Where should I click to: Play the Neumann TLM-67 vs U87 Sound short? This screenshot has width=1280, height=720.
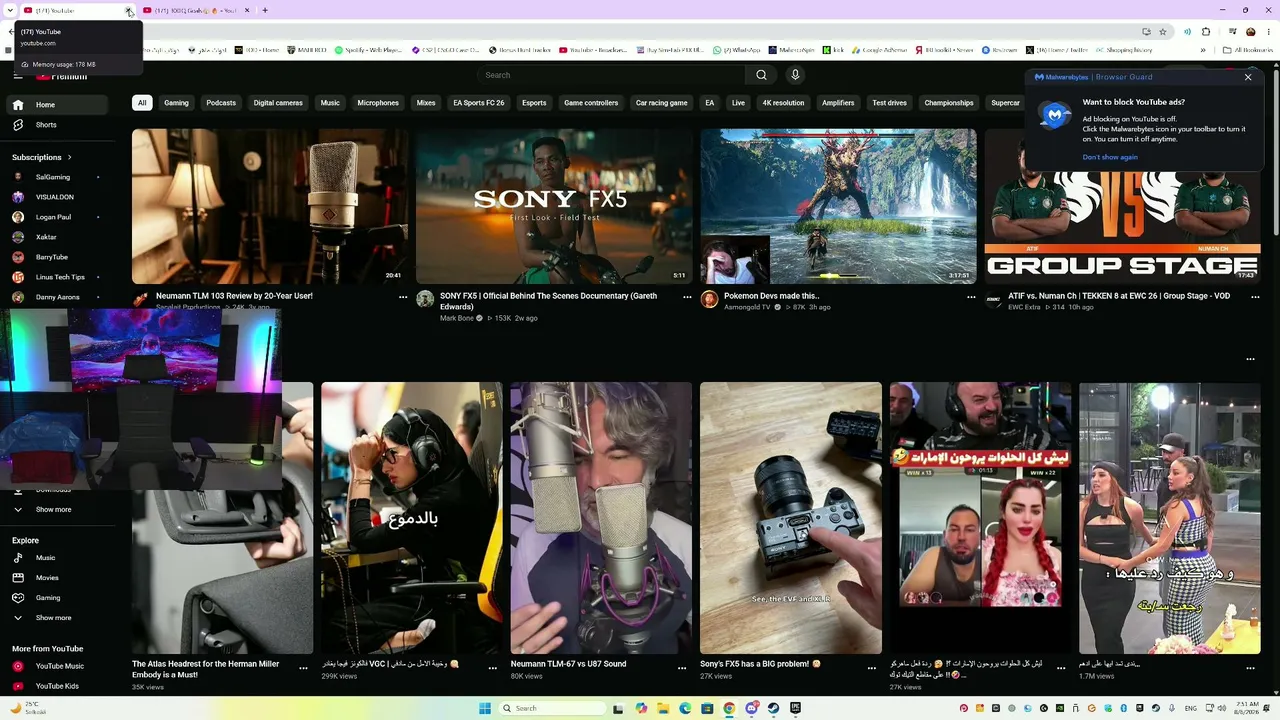coord(601,518)
